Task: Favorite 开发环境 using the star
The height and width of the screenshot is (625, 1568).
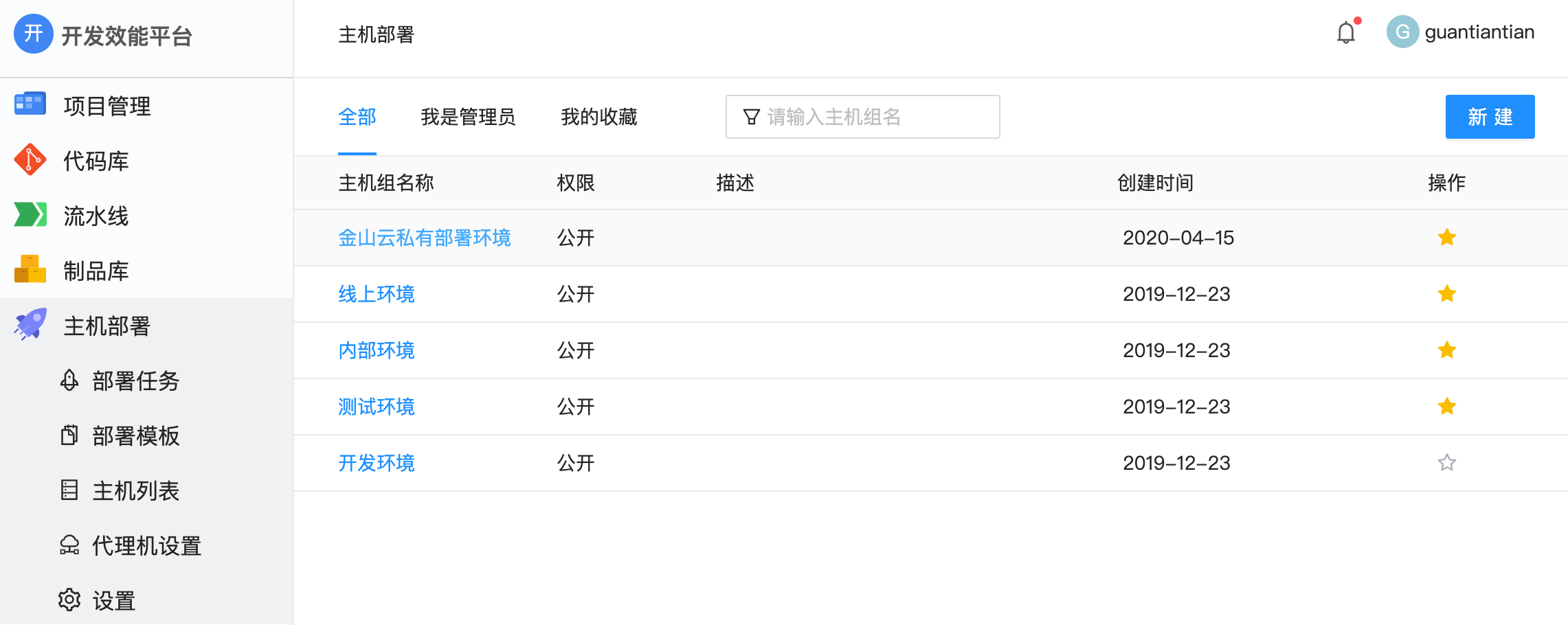Action: (1447, 462)
